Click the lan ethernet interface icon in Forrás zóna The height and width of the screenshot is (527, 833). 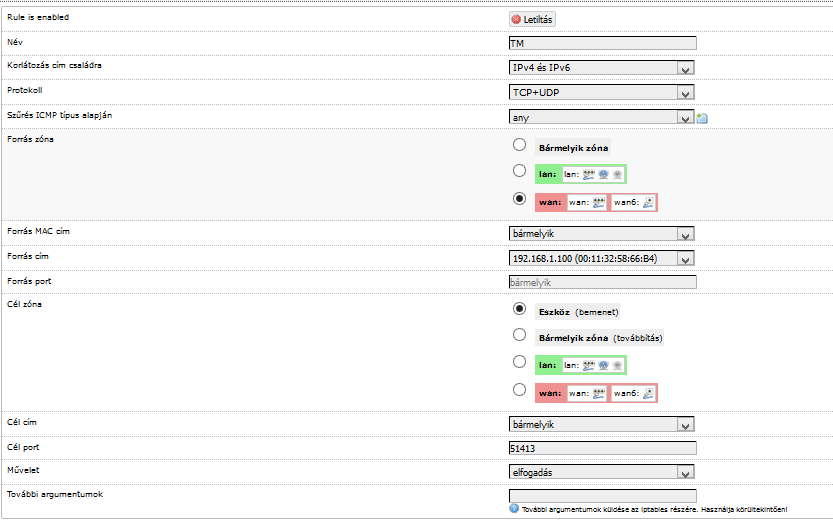click(589, 174)
